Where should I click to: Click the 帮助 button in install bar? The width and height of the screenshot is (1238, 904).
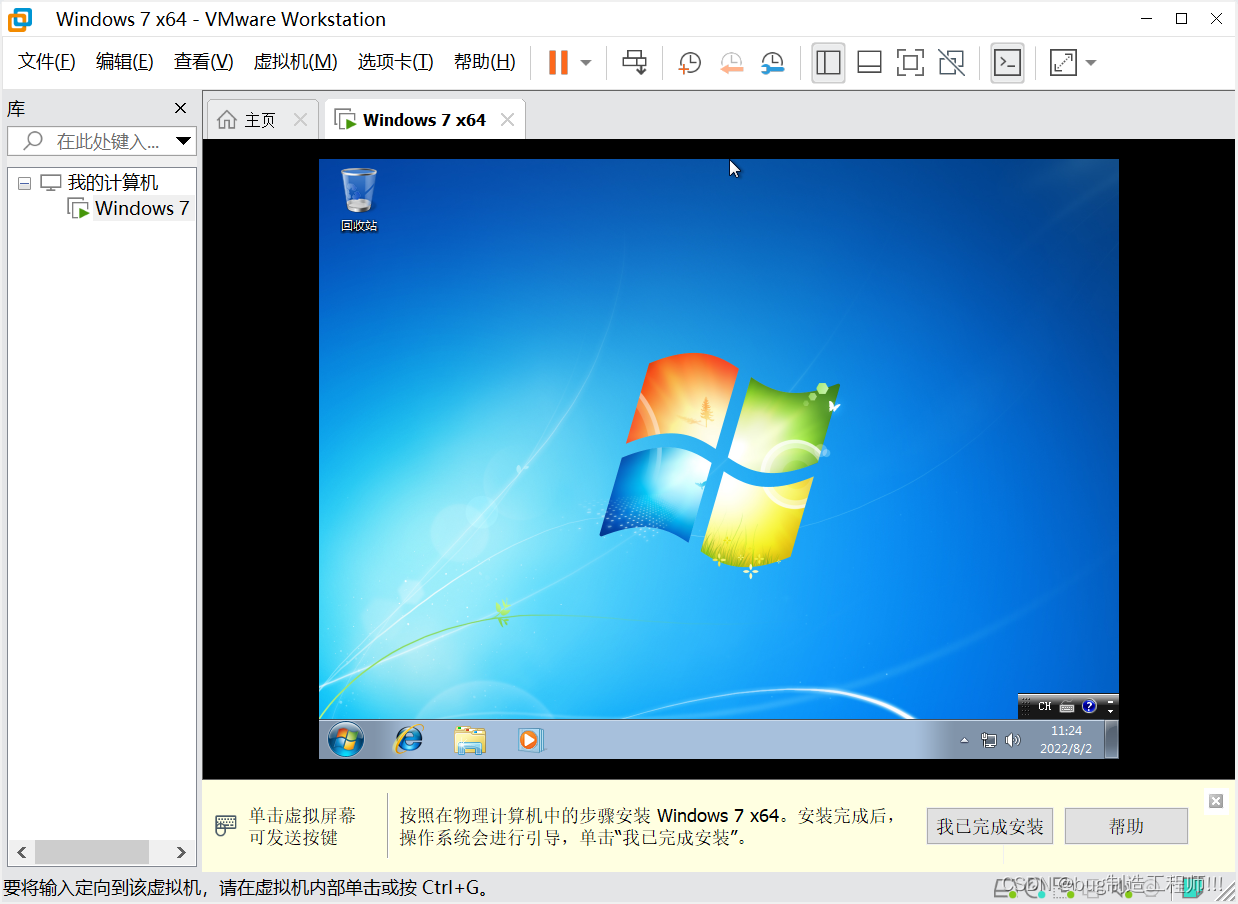click(1126, 826)
